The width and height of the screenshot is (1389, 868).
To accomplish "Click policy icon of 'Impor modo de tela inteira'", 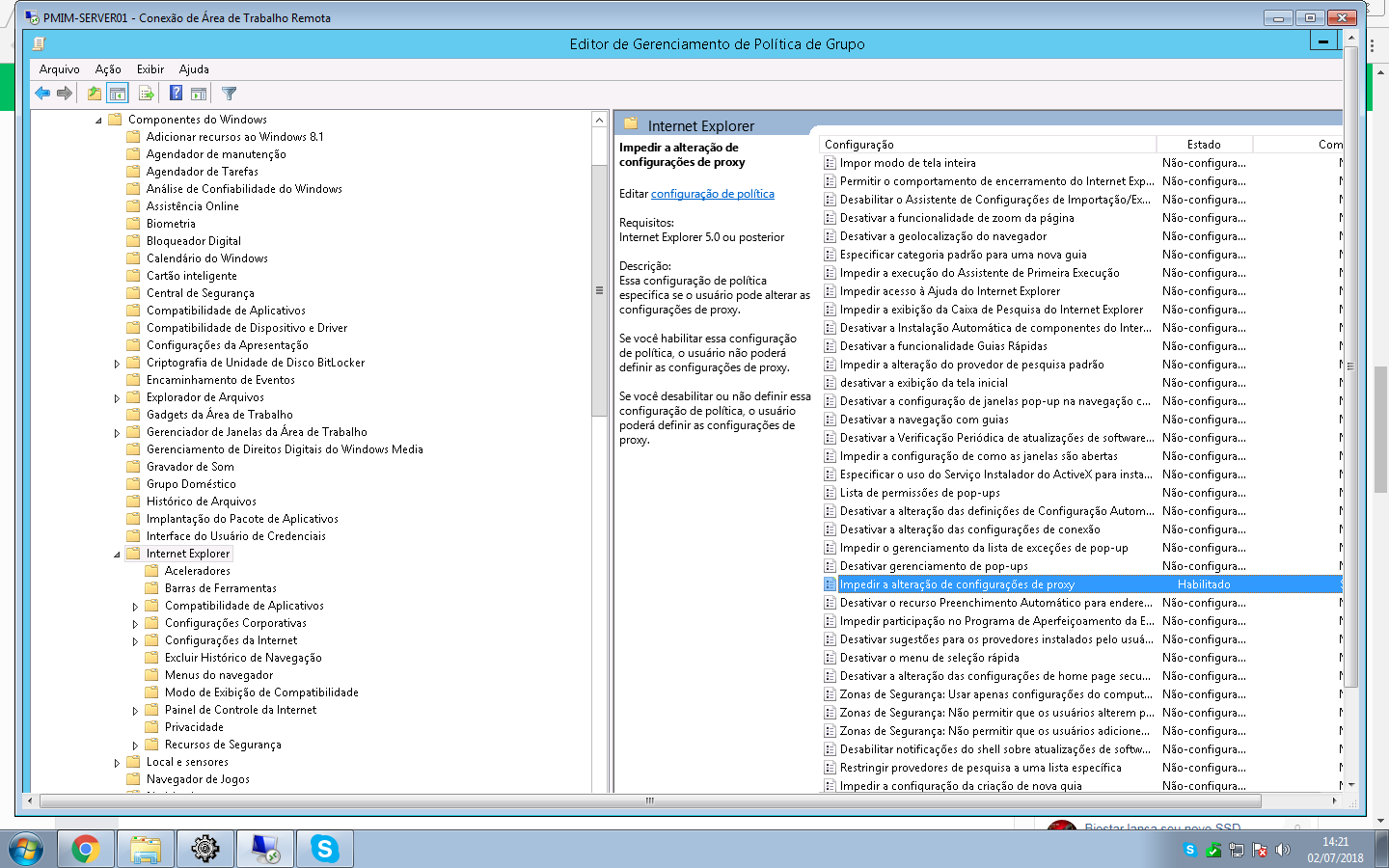I will tap(830, 163).
